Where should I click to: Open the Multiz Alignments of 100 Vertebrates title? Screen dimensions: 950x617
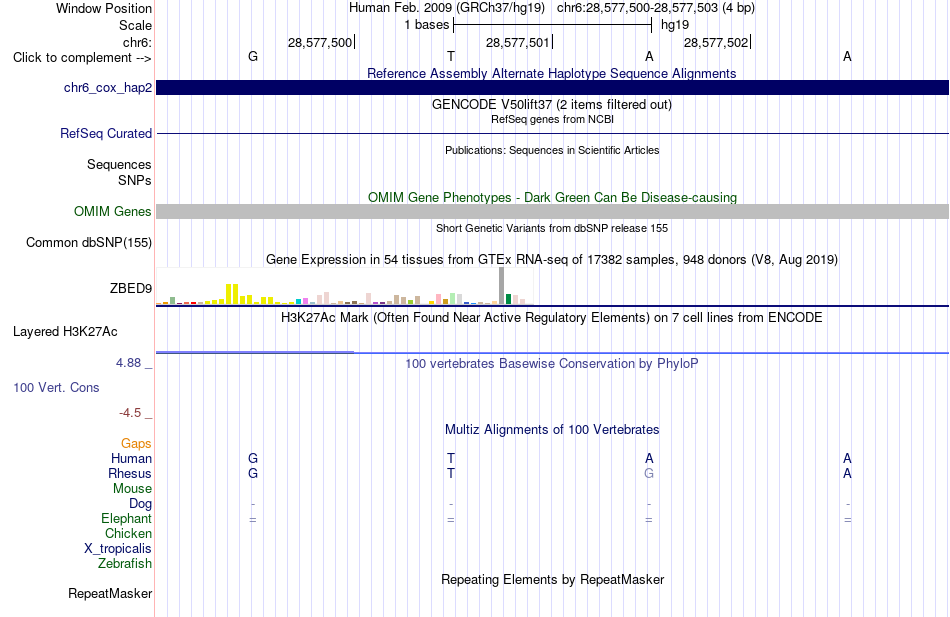click(x=552, y=430)
